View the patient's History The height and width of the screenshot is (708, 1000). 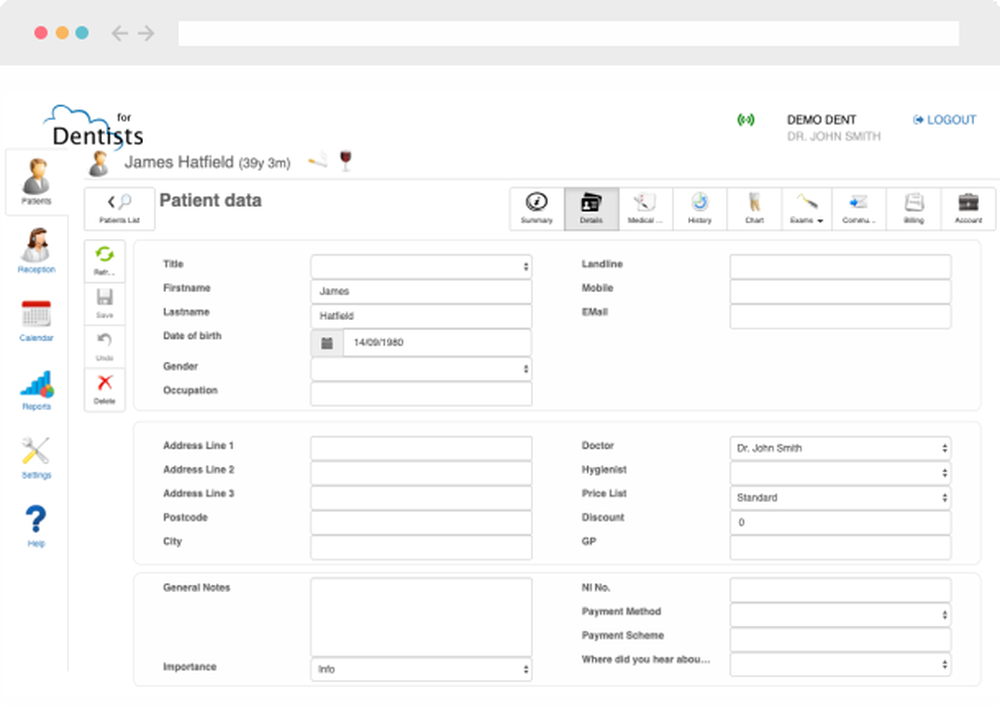(699, 208)
